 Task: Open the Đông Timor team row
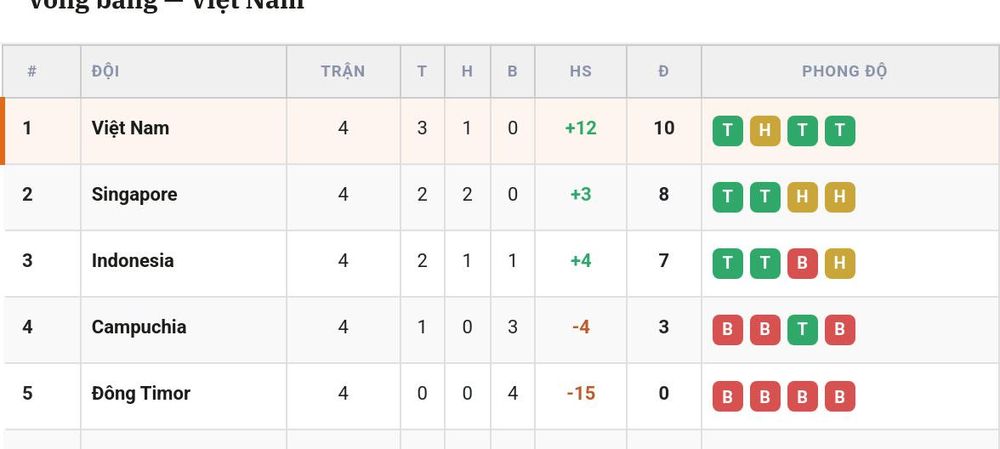pyautogui.click(x=501, y=396)
